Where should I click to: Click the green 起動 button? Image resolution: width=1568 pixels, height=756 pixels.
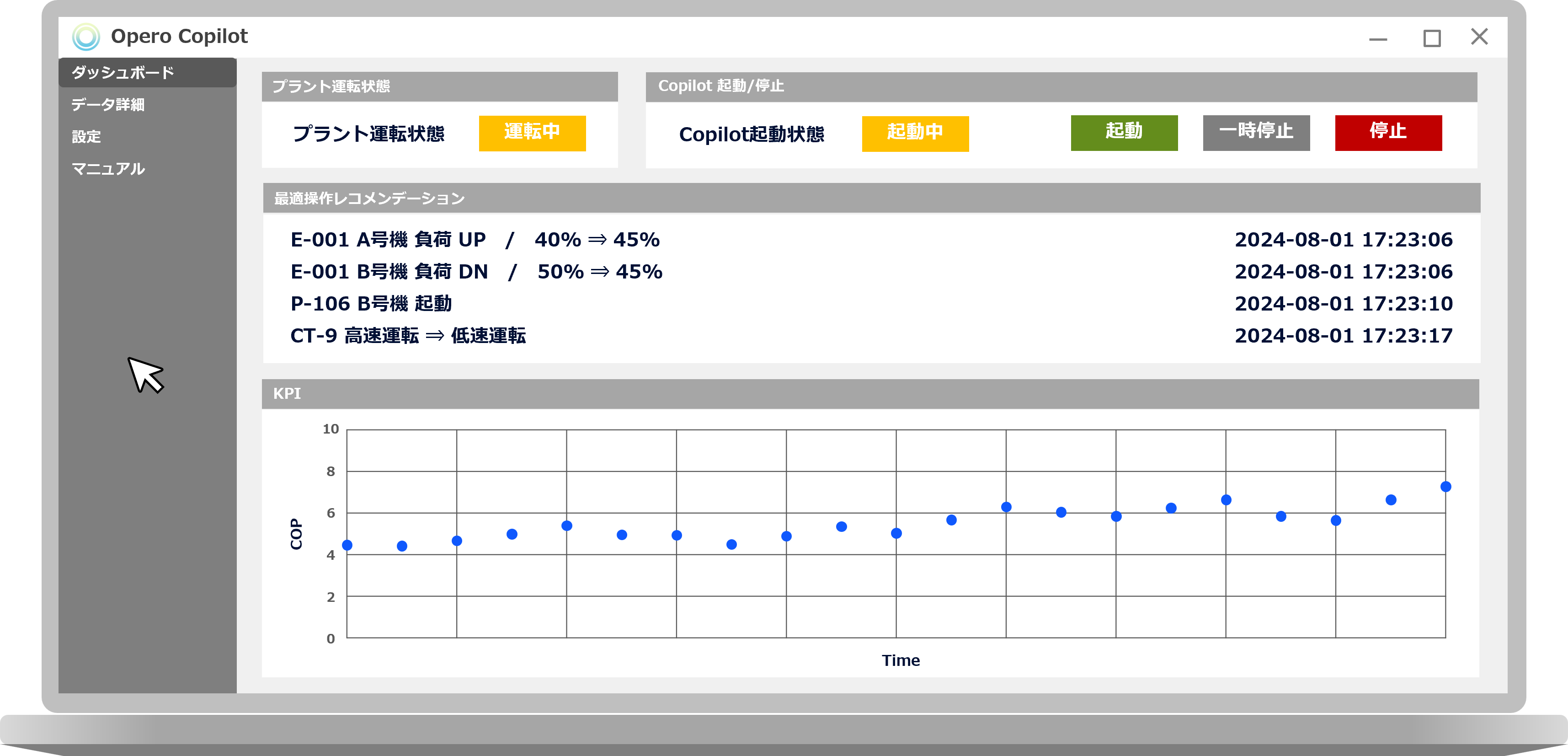[1124, 132]
